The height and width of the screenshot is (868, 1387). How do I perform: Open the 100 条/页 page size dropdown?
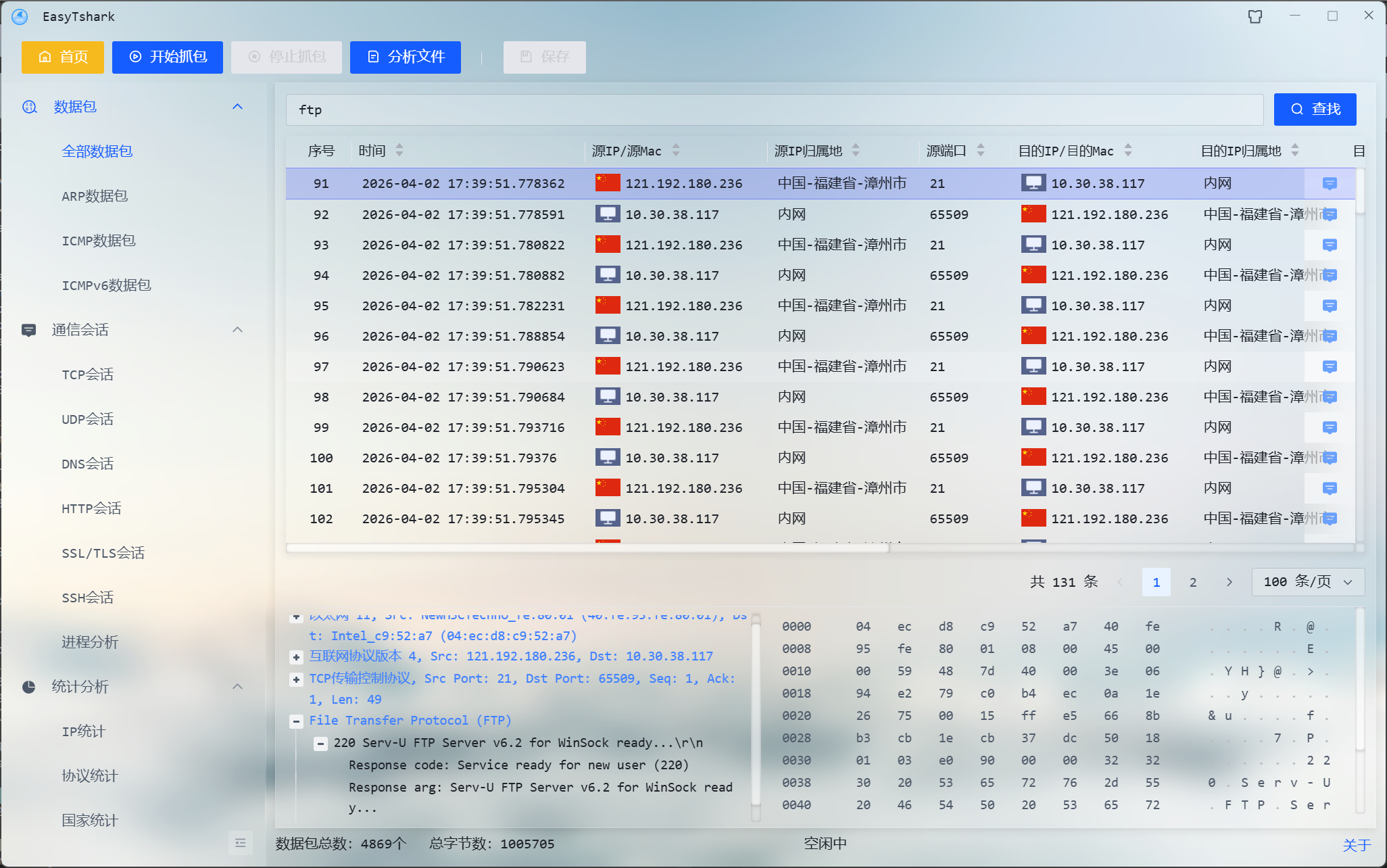(1308, 582)
